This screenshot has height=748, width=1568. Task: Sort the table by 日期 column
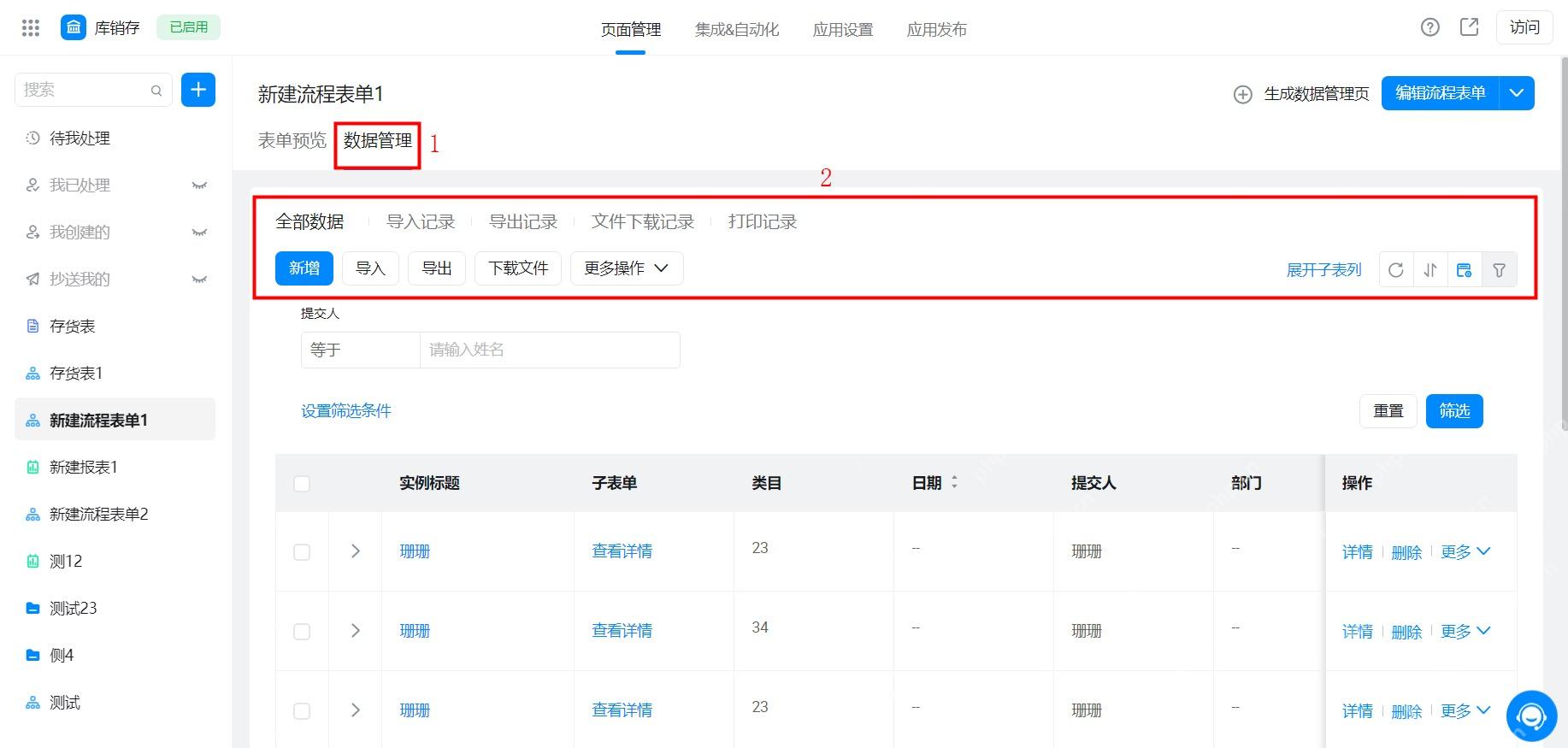[954, 483]
